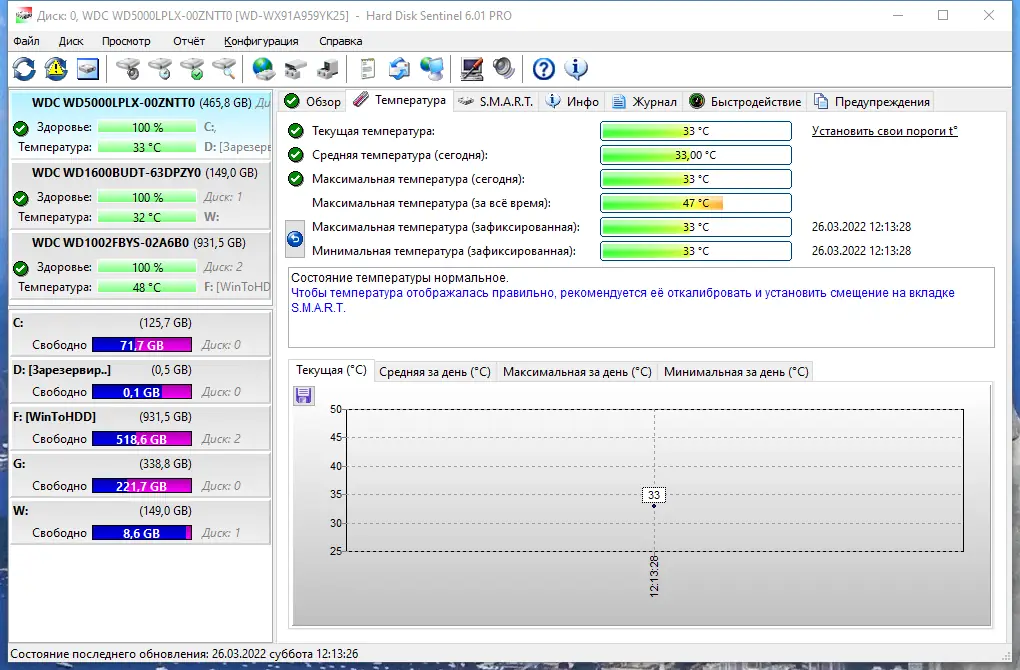Image resolution: width=1020 pixels, height=670 pixels.
Task: Select the Максимальная за день (°C) tab
Action: coord(577,371)
